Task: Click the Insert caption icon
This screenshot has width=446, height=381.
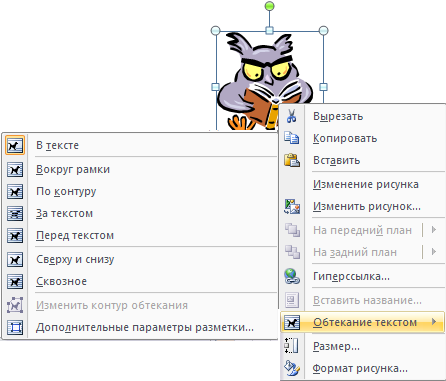Action: tap(292, 300)
